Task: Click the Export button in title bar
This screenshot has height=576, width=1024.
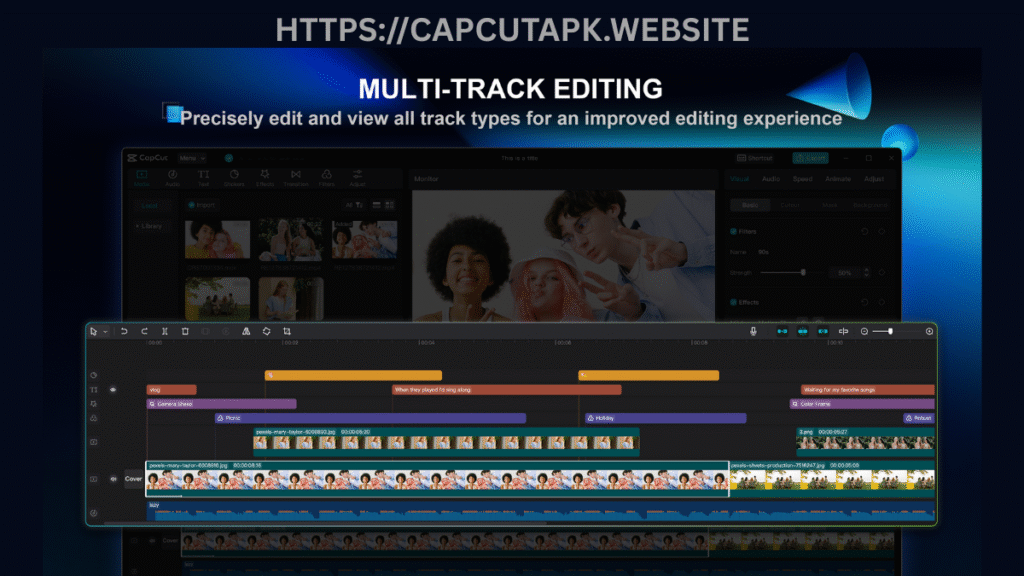Action: [810, 158]
